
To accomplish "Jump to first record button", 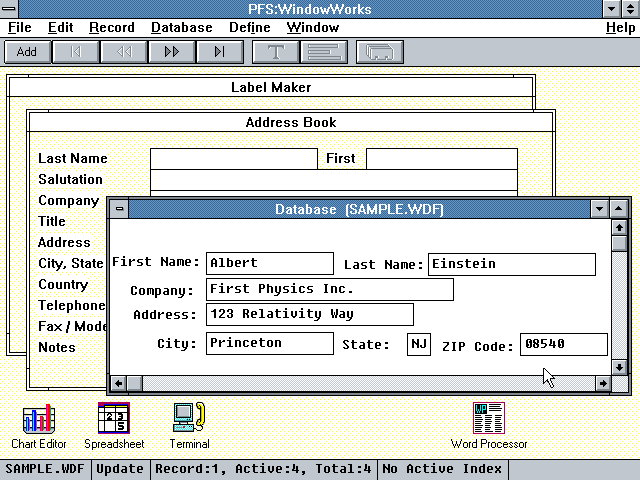I will [76, 52].
